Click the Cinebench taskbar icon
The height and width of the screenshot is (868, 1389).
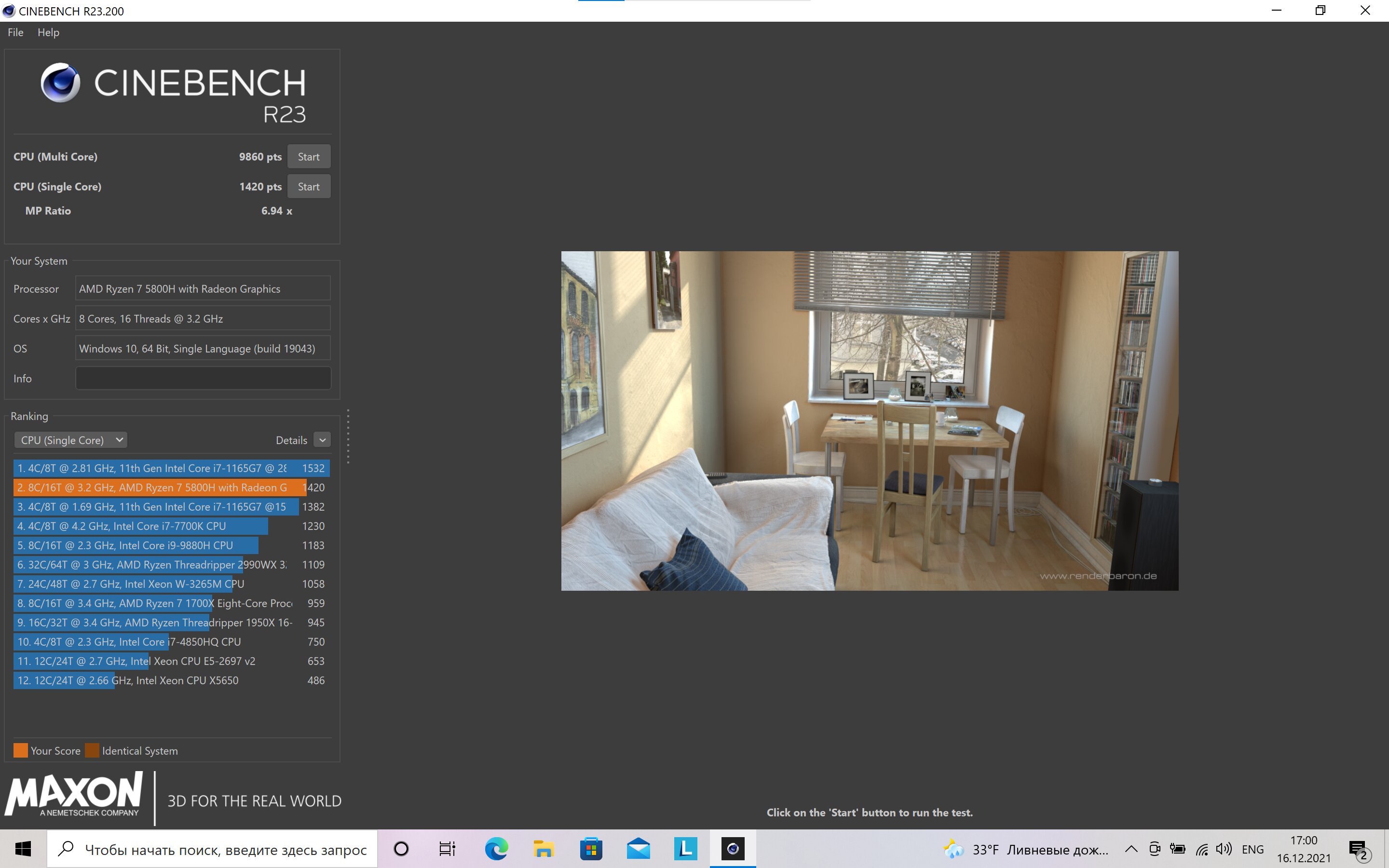733,849
